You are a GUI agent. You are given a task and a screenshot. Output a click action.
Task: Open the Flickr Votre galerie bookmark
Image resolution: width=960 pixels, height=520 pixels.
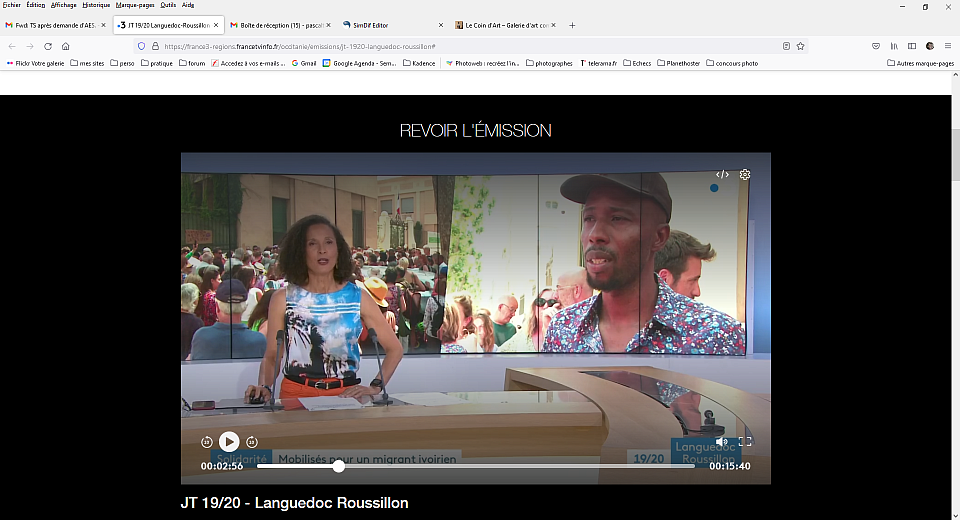point(35,63)
